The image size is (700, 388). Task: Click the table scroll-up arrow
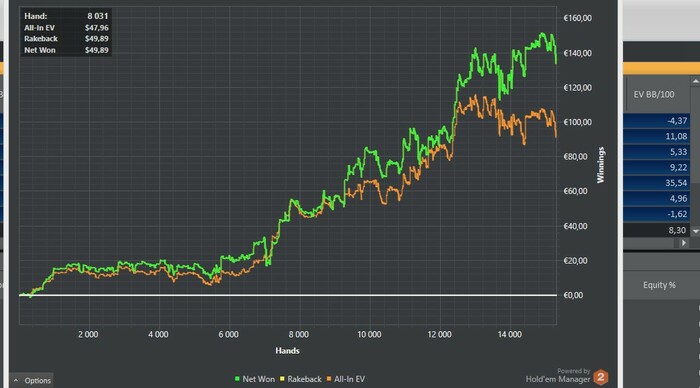(x=695, y=81)
